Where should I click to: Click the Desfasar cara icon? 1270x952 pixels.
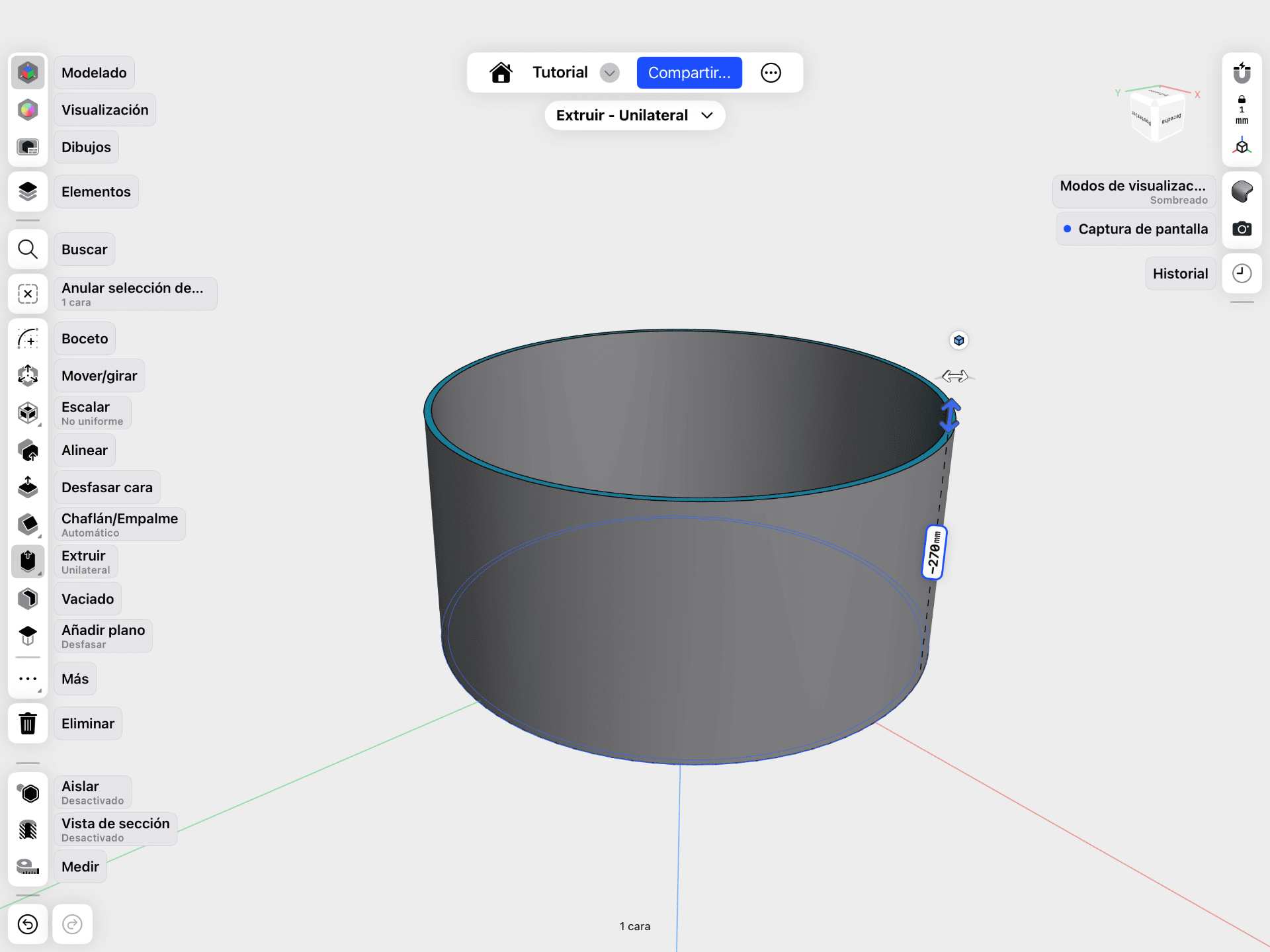[28, 488]
